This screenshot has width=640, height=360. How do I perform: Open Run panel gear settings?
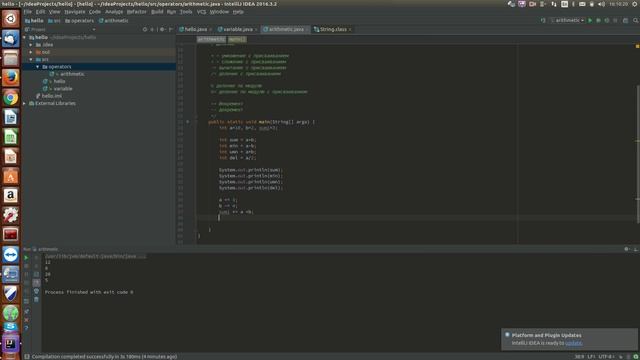[627, 249]
